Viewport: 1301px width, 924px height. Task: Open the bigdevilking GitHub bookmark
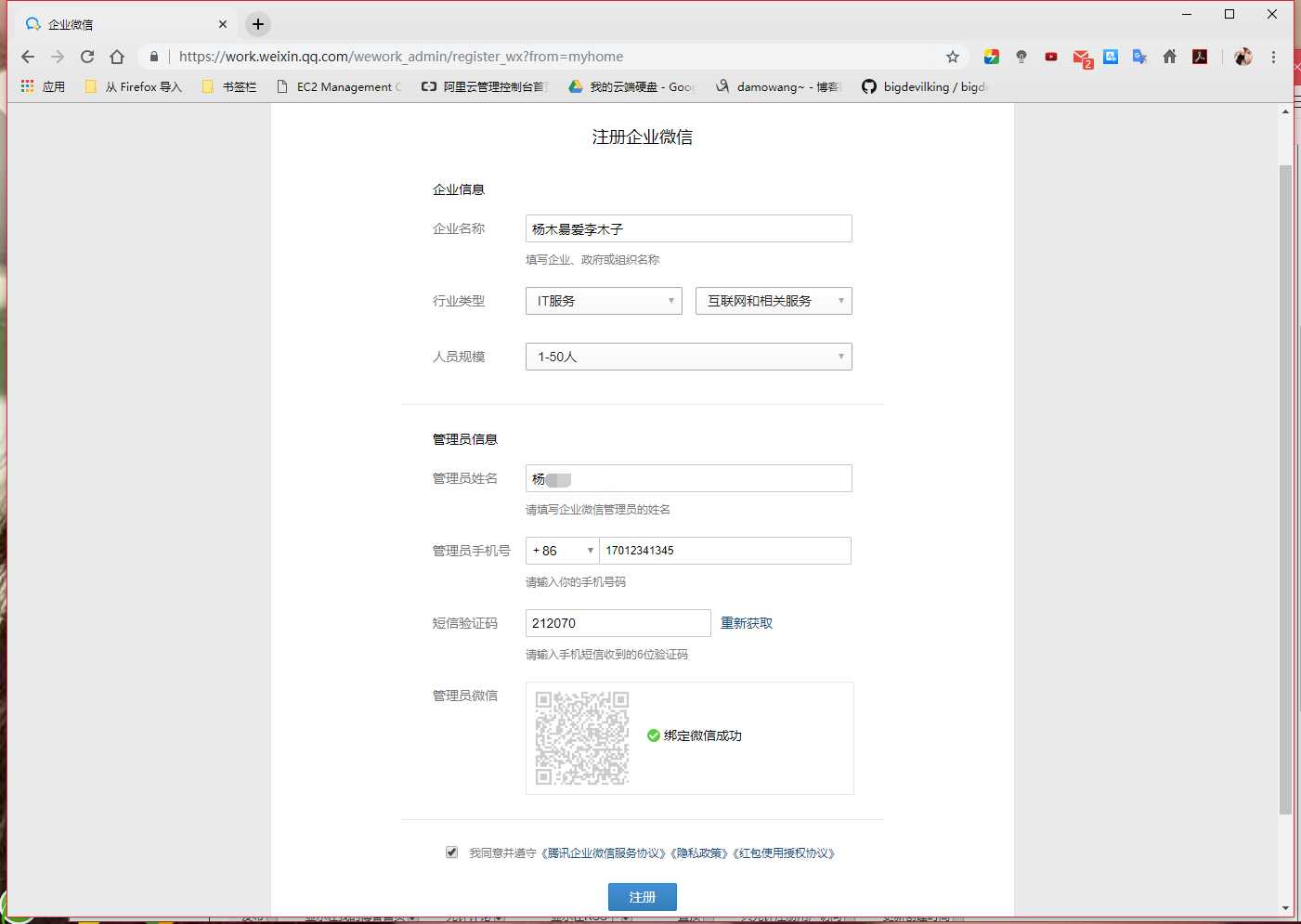[925, 86]
